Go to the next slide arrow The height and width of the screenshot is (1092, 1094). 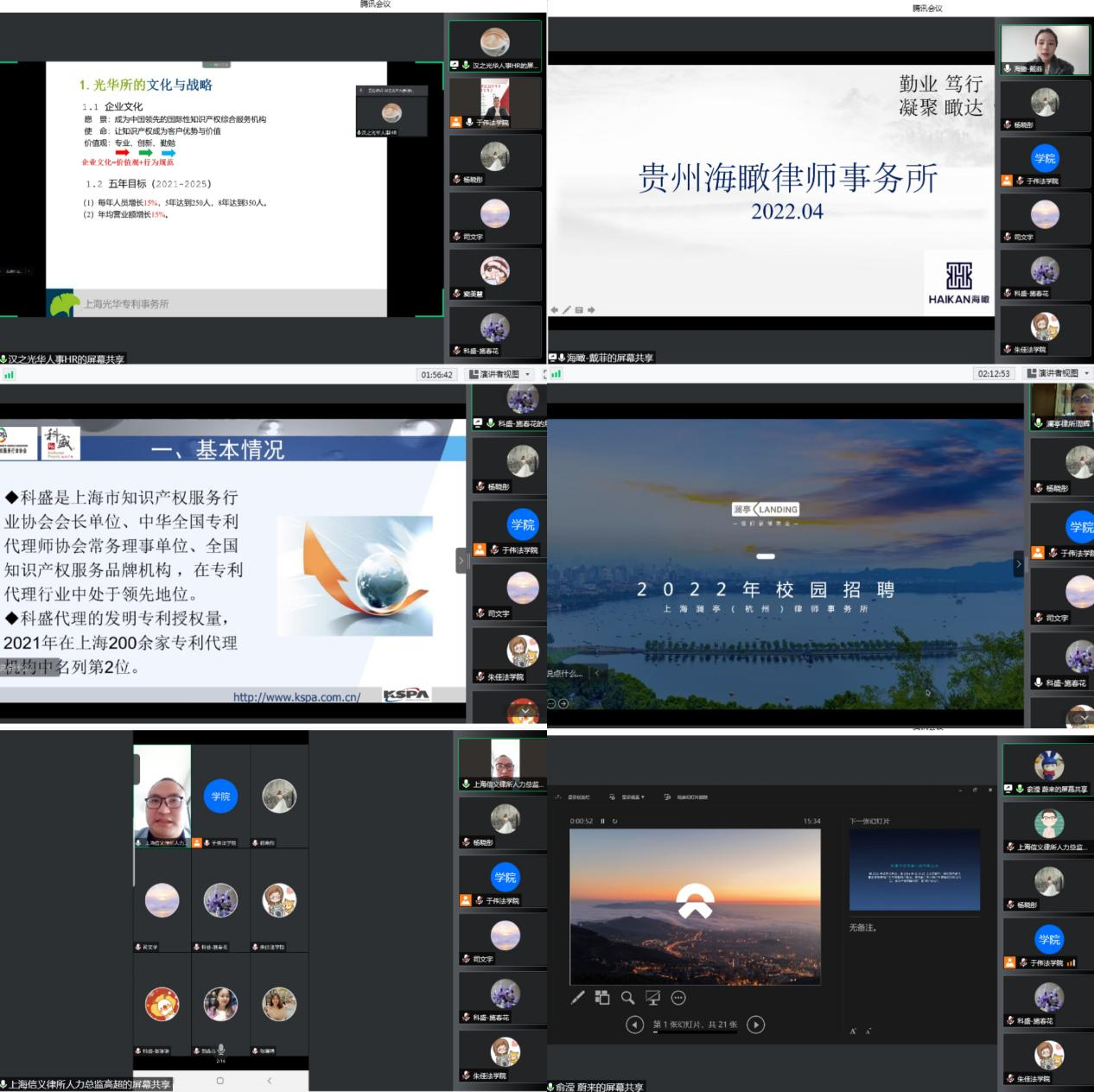755,1025
